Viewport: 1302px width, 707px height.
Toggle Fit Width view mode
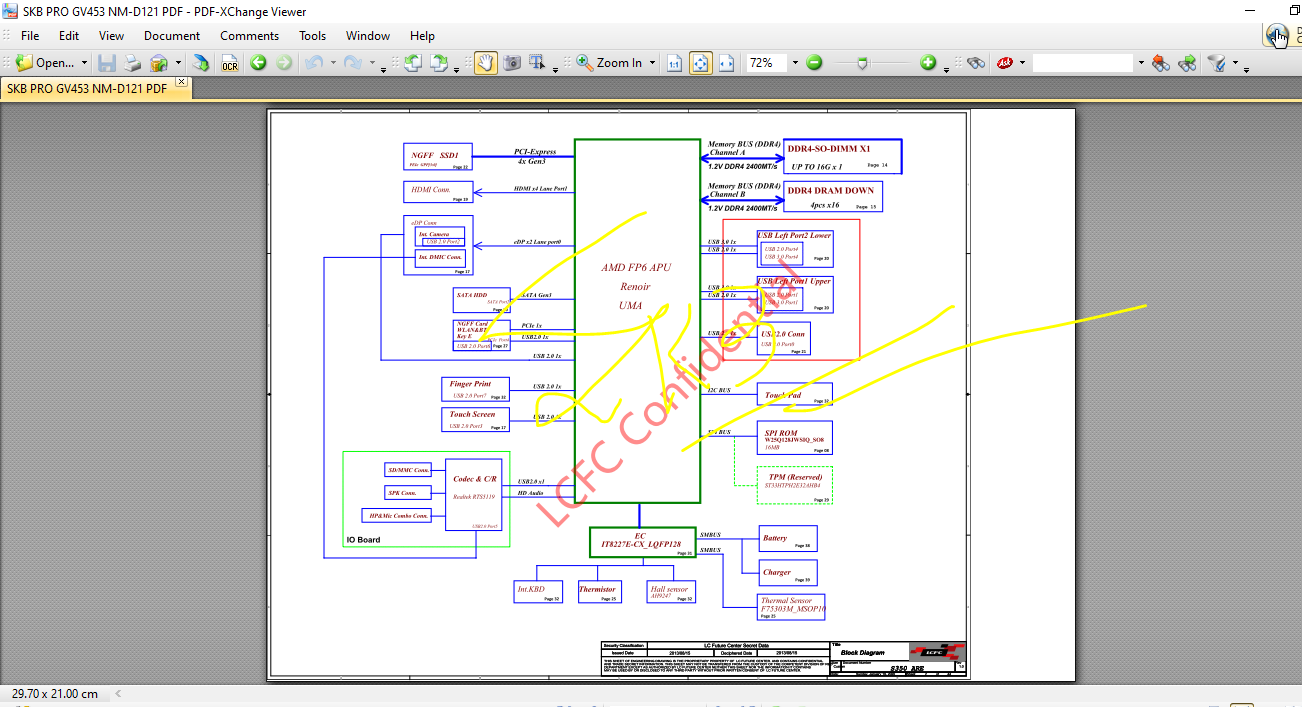pos(727,62)
